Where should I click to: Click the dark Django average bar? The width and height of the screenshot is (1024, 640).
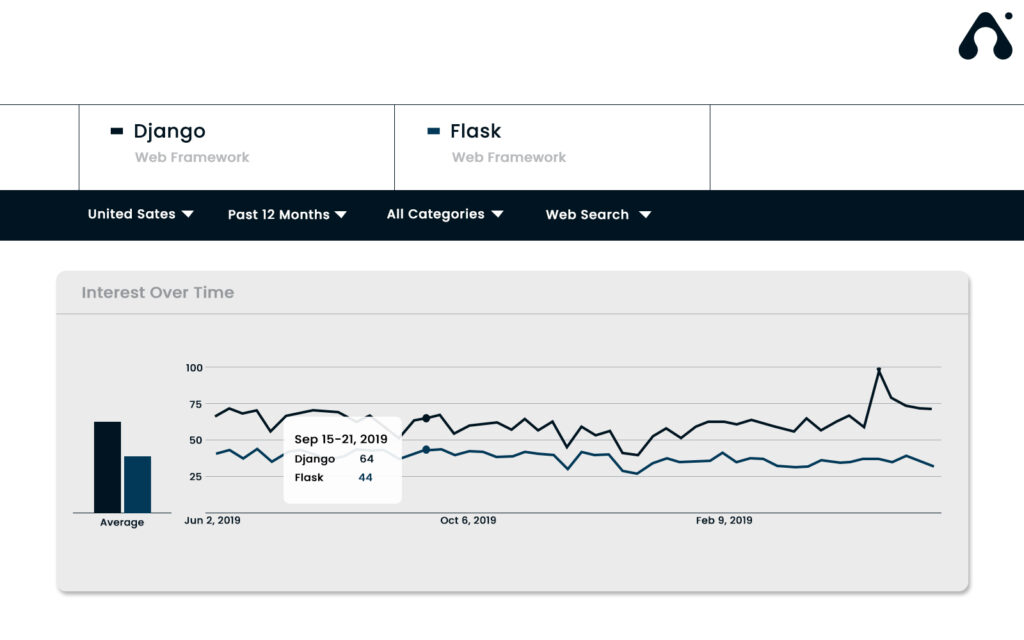[107, 467]
